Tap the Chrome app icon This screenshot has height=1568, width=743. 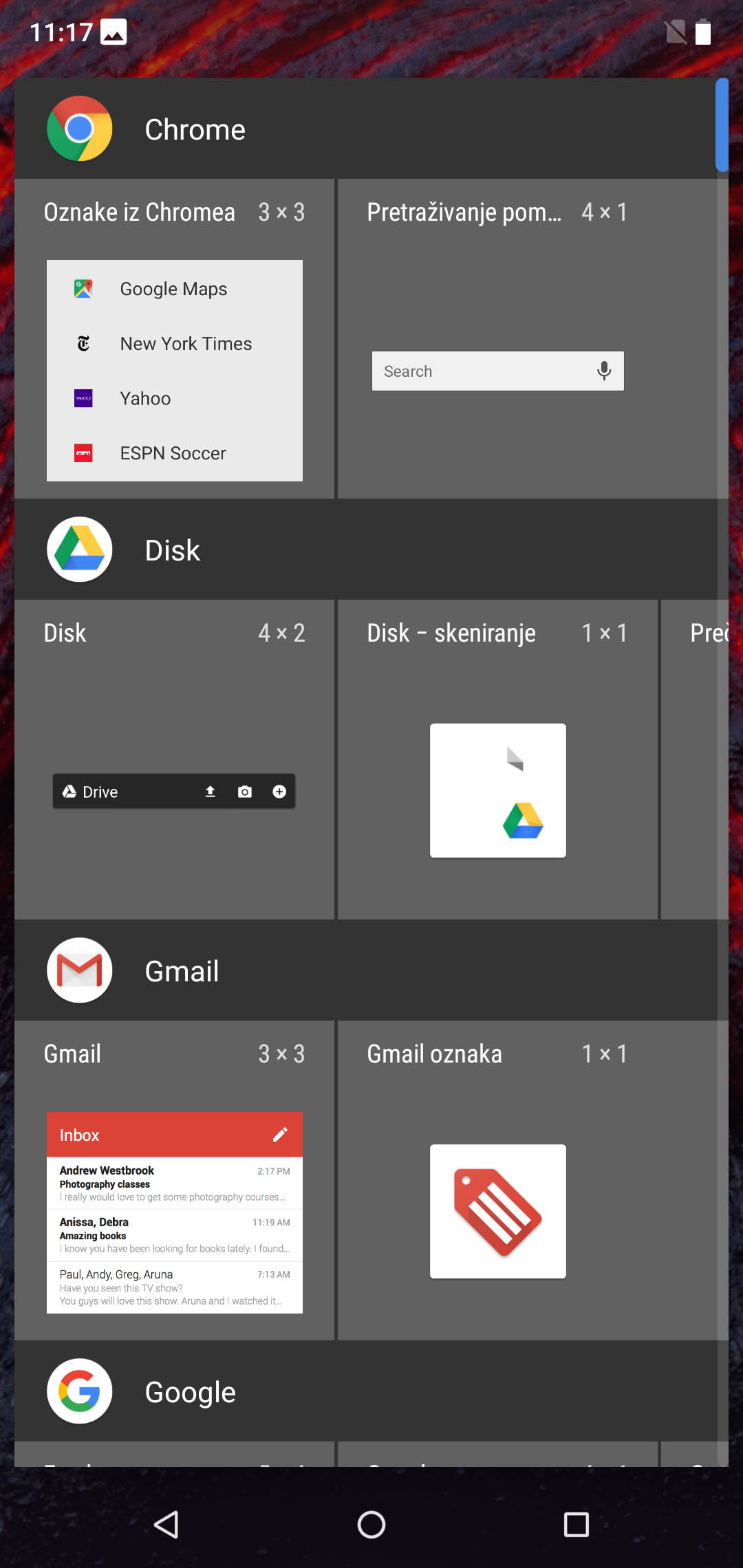[x=80, y=129]
